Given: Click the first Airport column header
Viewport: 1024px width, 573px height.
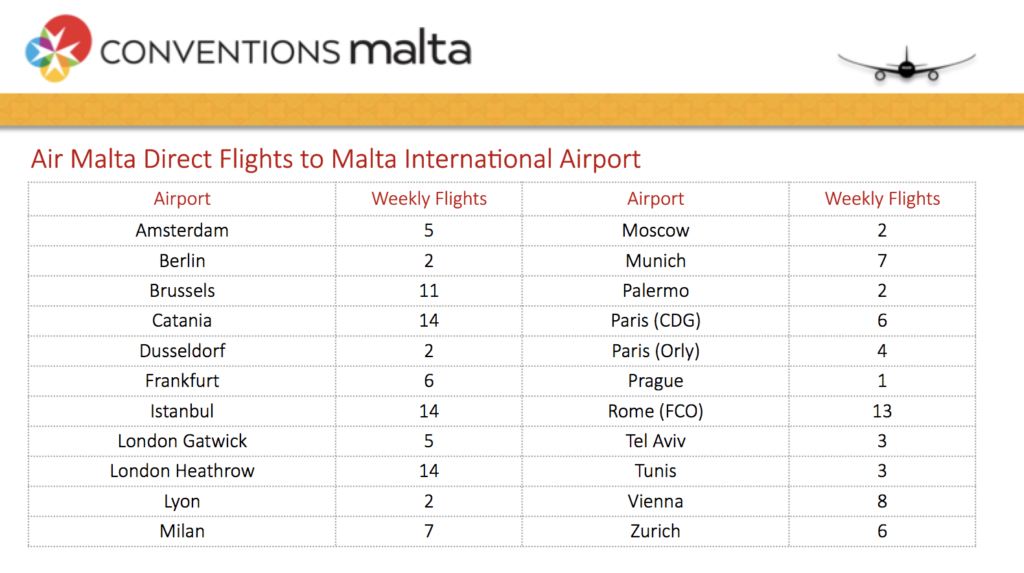Looking at the screenshot, I should coord(182,199).
